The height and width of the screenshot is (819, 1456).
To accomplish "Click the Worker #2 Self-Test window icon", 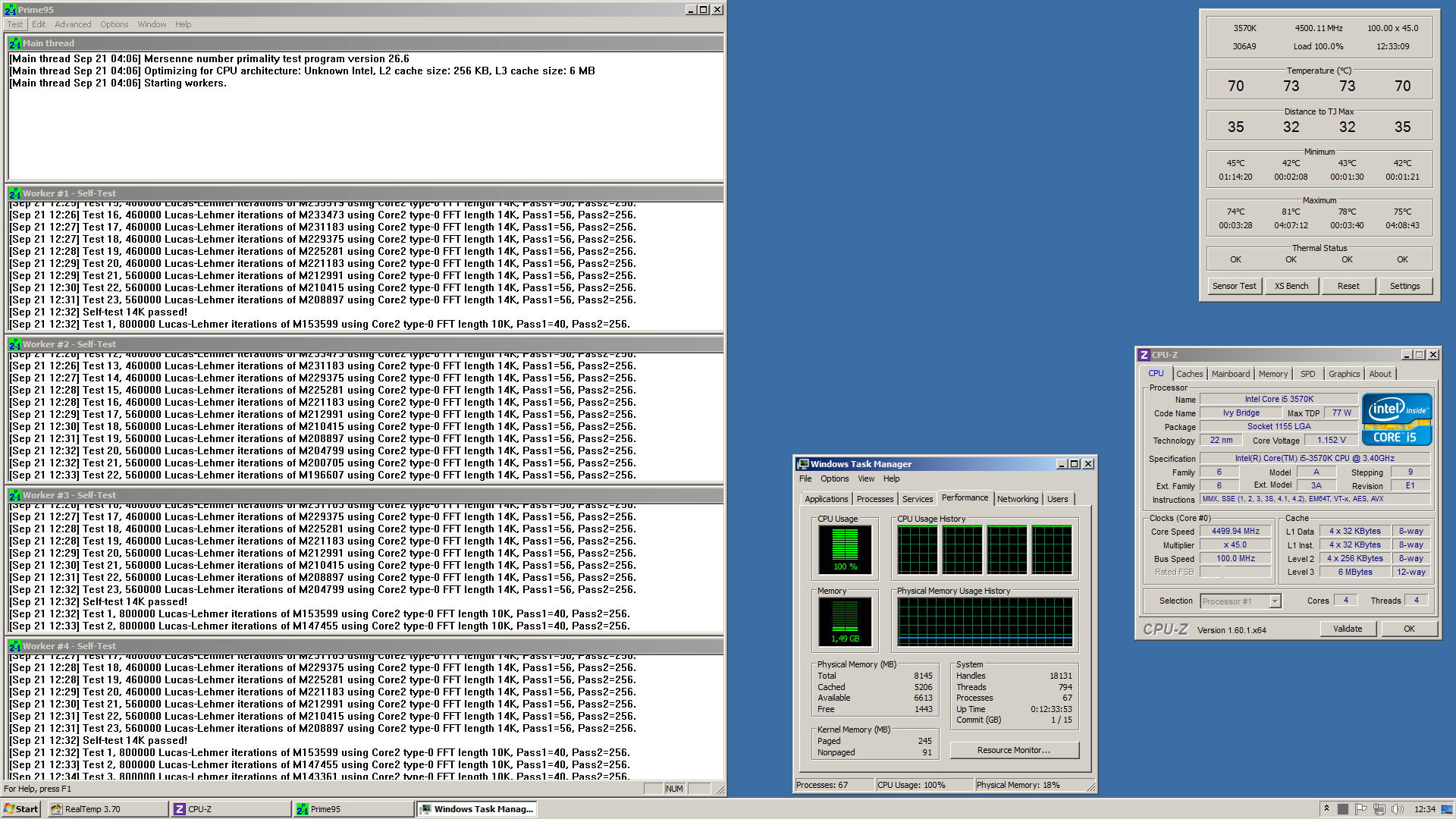I will point(14,344).
